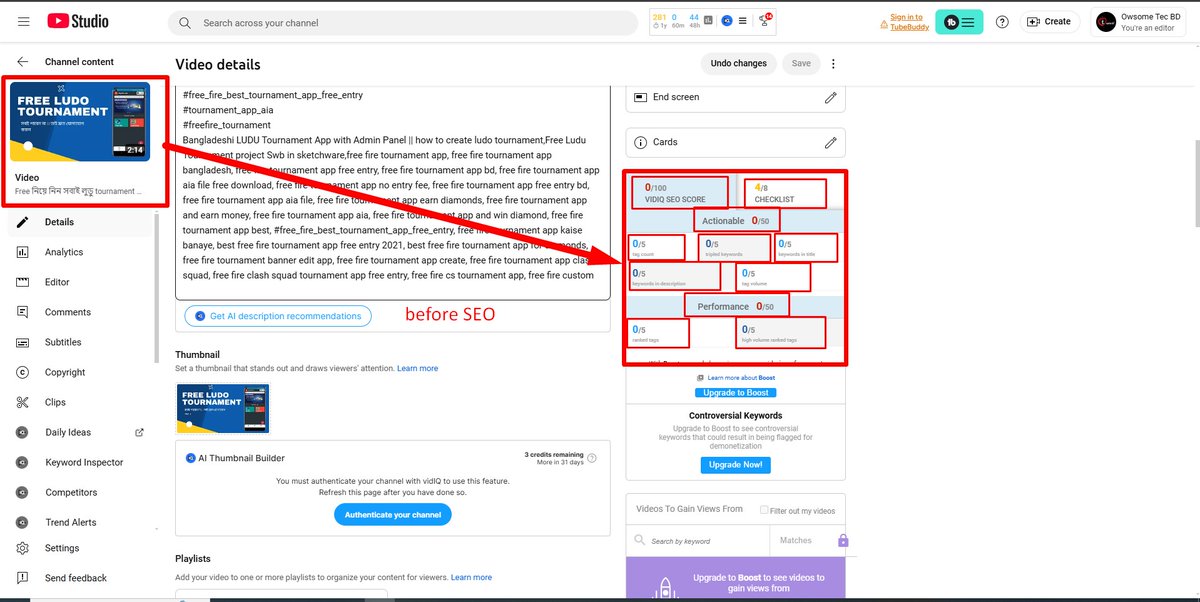Click the search magnifier icon in top bar
This screenshot has height=602, width=1200.
click(x=185, y=22)
